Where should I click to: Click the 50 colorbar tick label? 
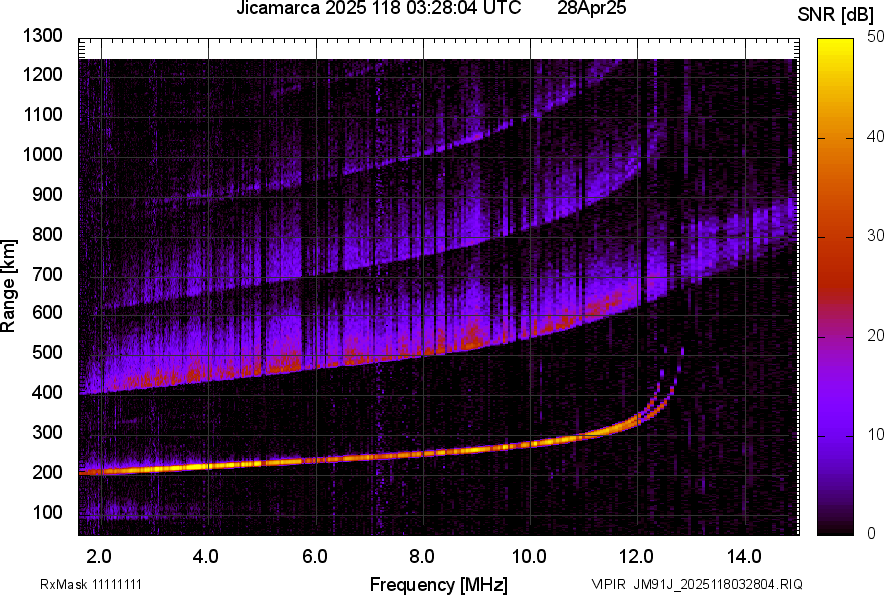pos(875,37)
